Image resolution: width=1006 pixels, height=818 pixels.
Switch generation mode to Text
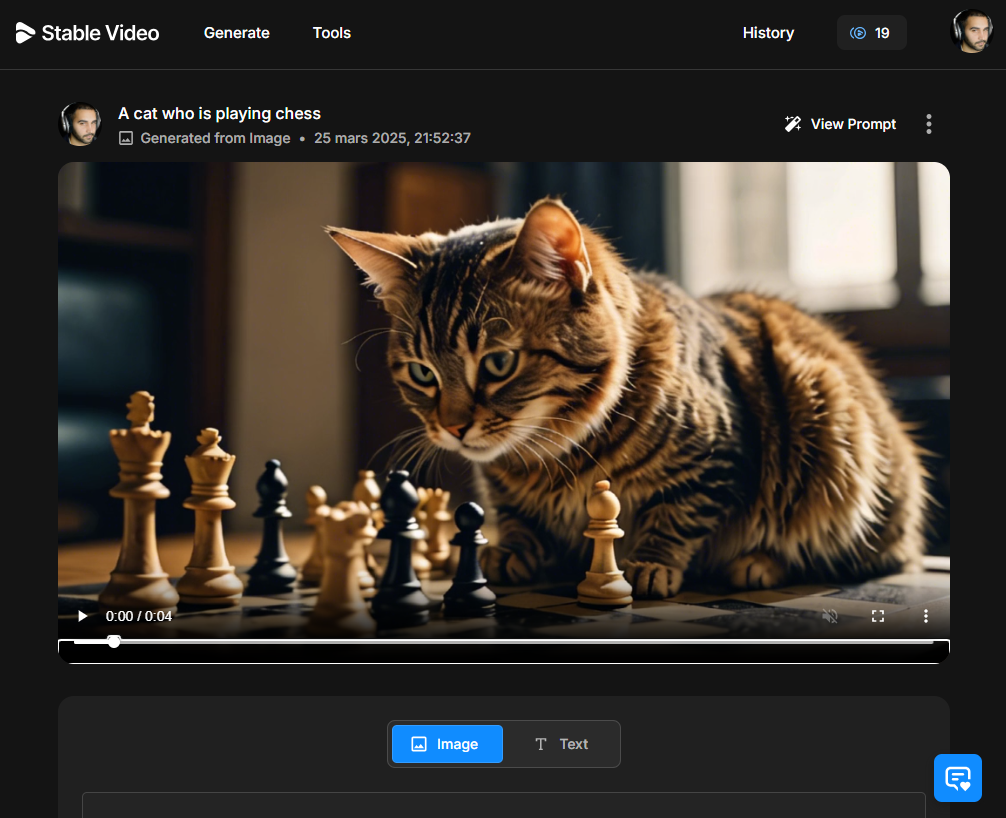pos(561,744)
